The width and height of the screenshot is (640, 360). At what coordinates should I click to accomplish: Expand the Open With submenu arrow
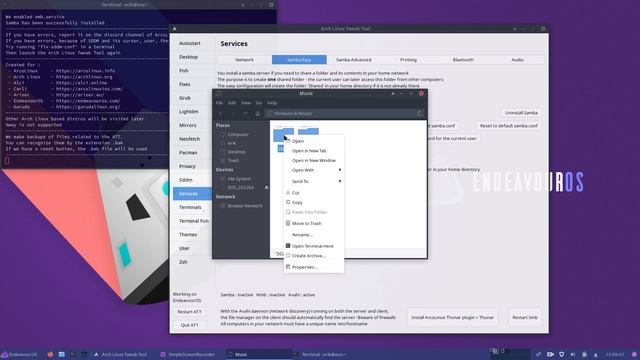coord(340,170)
